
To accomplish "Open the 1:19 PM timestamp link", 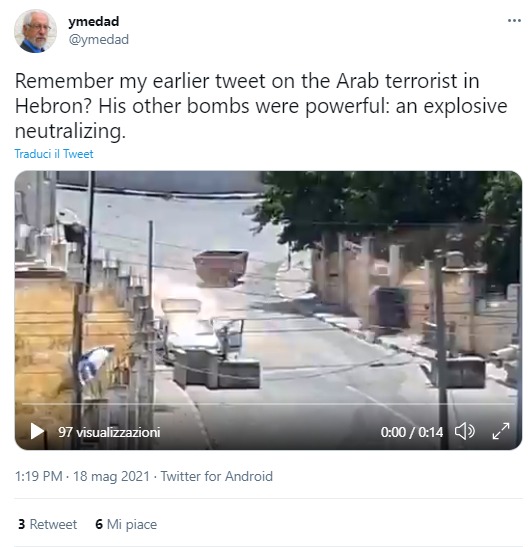I will click(39, 476).
